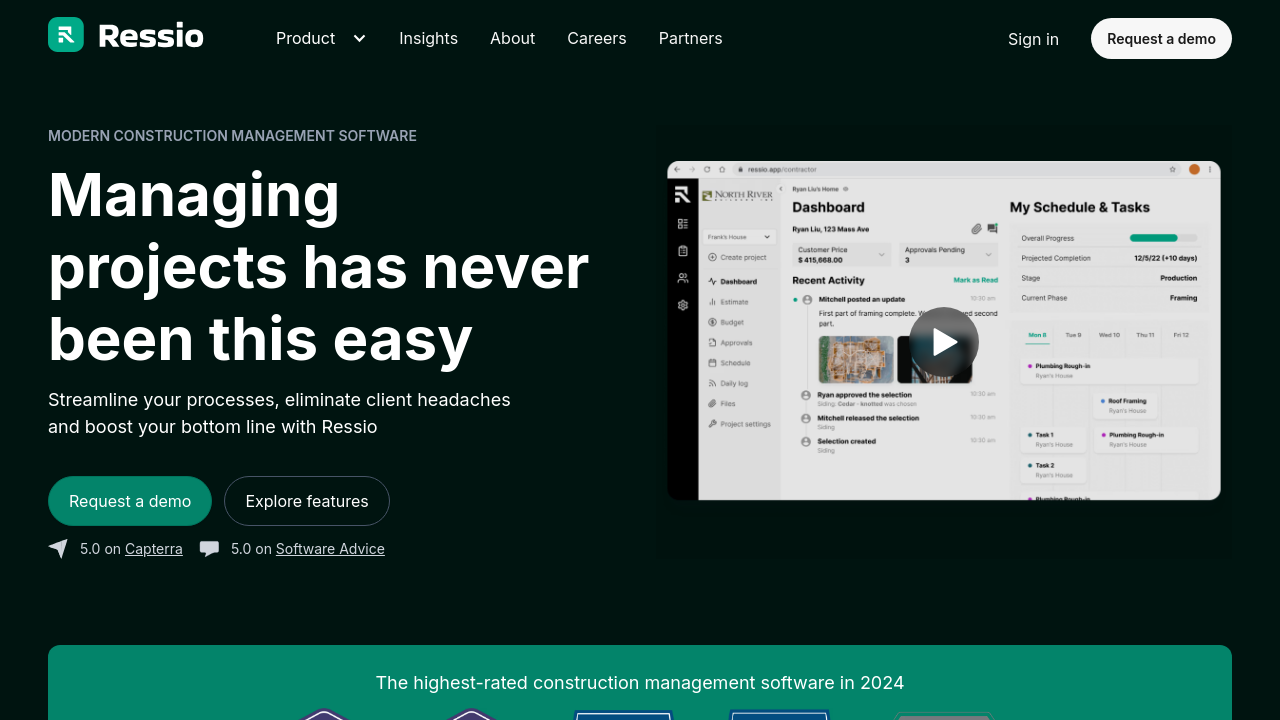The height and width of the screenshot is (720, 1280).
Task: Open the Insights nav item
Action: point(428,39)
